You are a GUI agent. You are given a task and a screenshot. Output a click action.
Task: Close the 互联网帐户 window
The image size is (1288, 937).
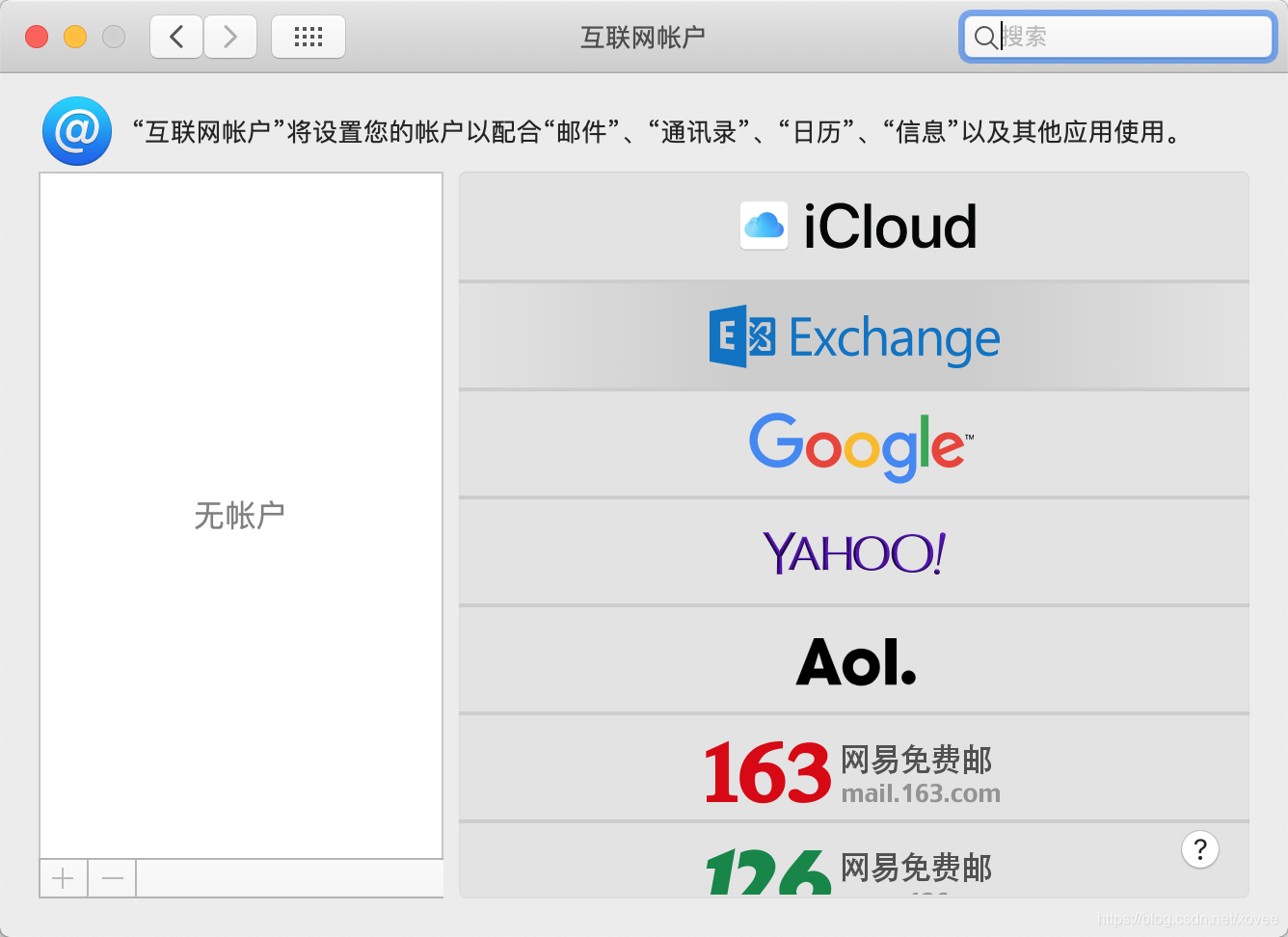click(x=37, y=37)
